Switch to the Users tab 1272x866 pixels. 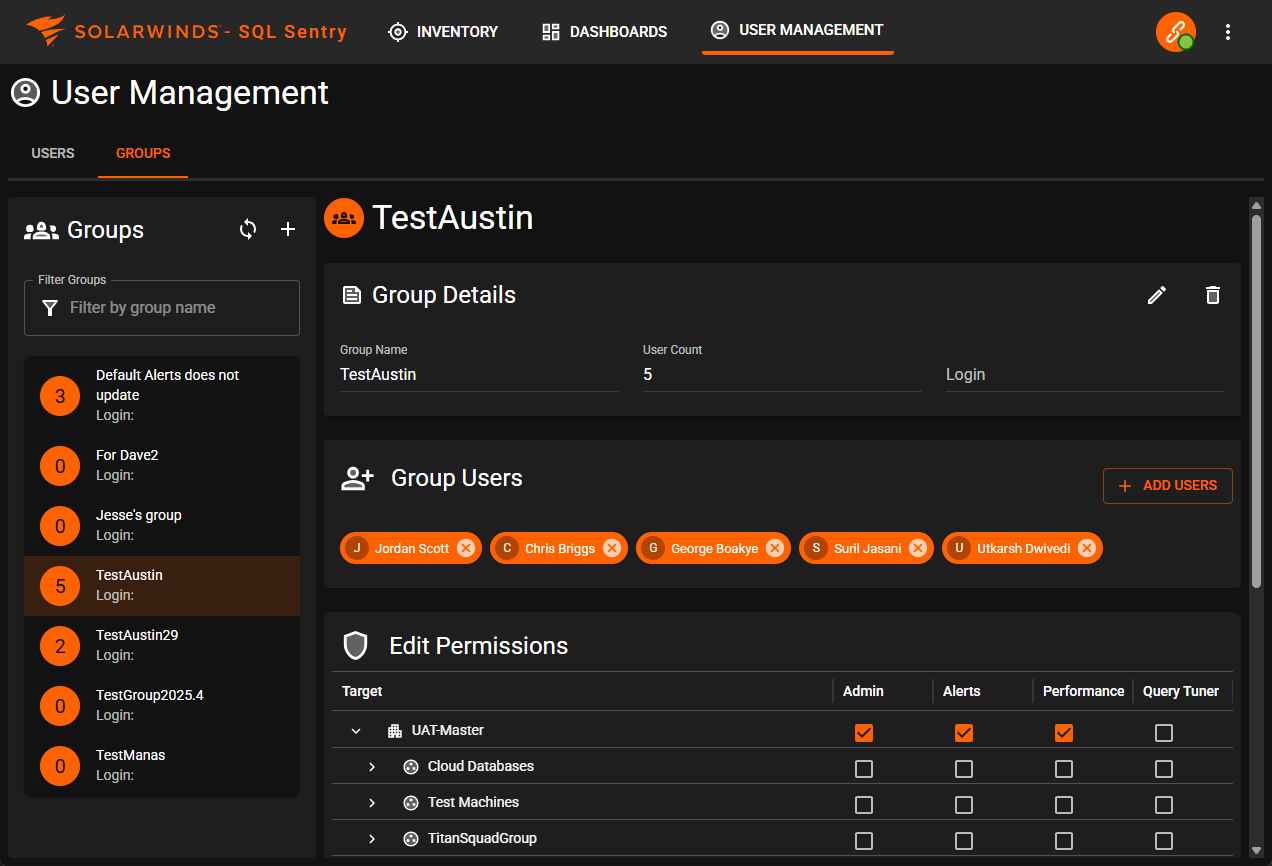[53, 153]
